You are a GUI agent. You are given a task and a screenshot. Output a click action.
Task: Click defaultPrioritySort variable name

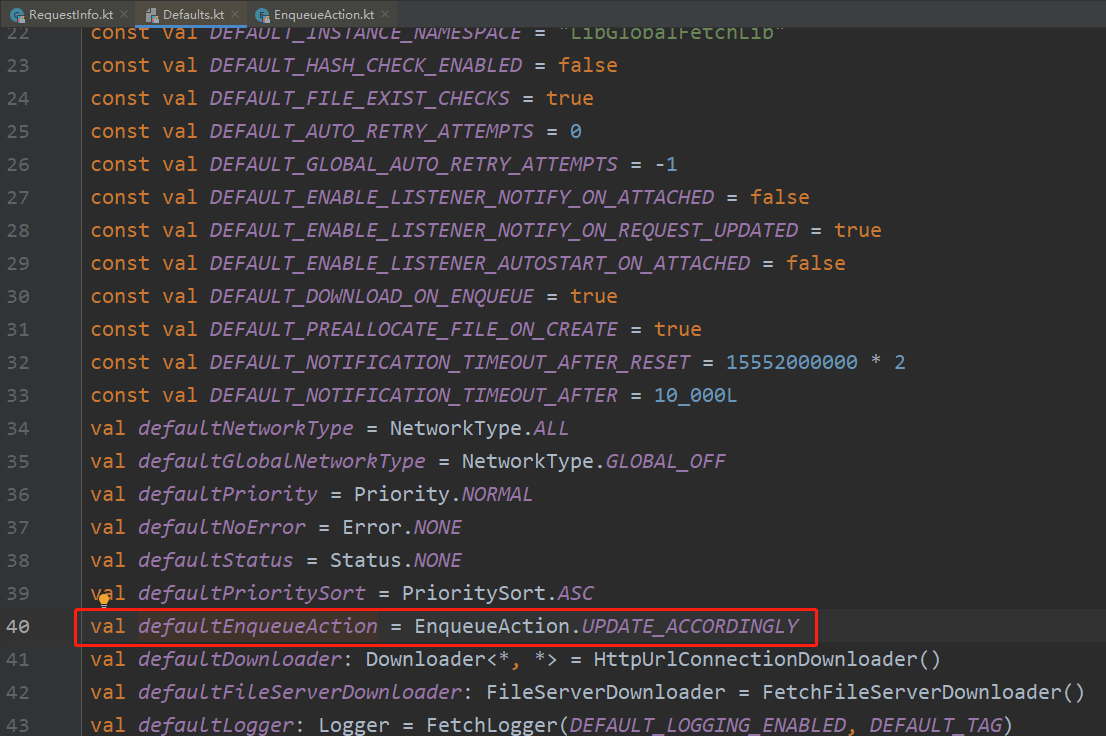[x=252, y=593]
